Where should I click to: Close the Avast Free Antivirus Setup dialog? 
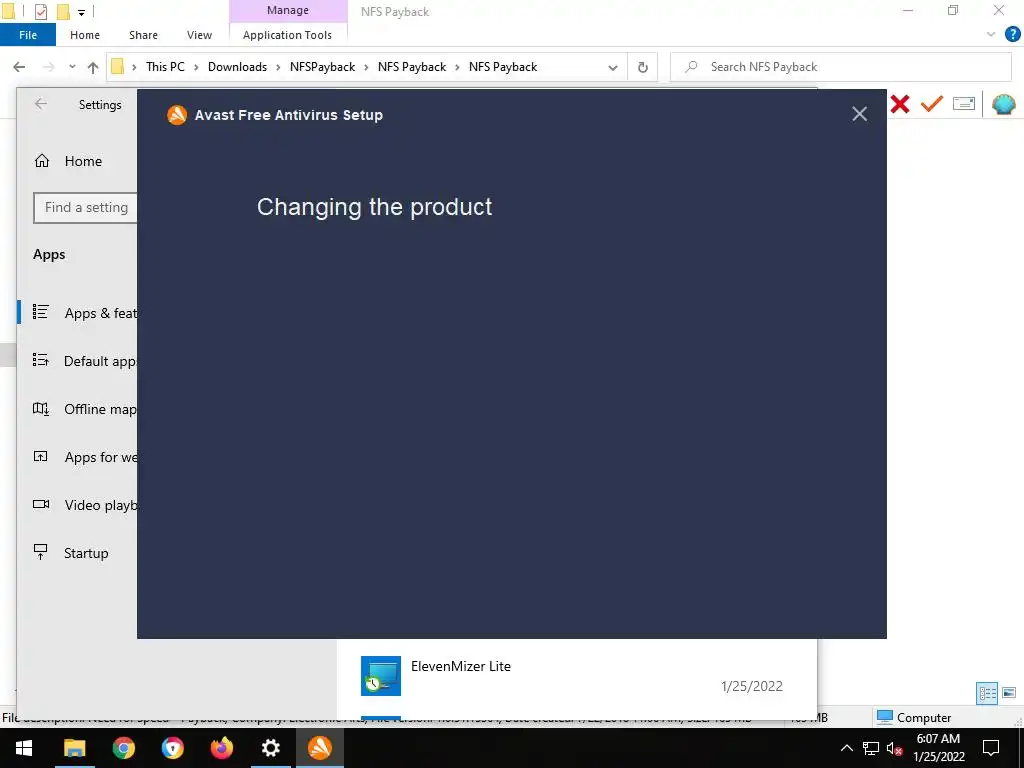[x=859, y=114]
